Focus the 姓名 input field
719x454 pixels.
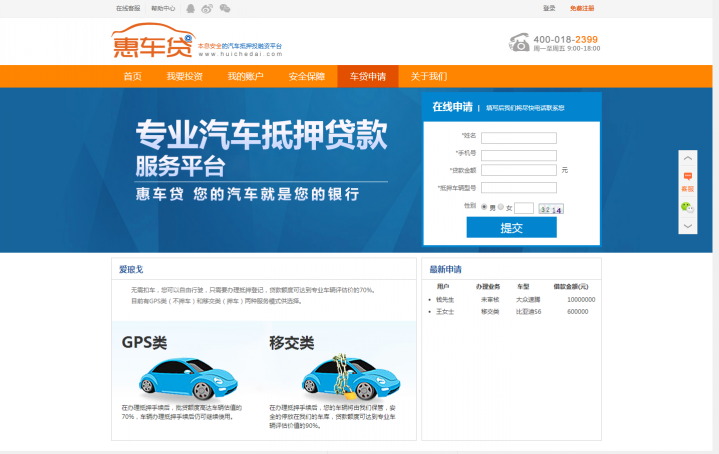pos(519,138)
